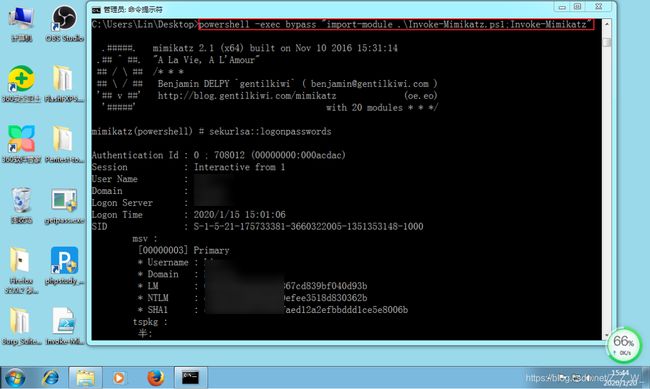This screenshot has width=650, height=389.
Task: Click the SID value 'S-1-5-21-175733381...'
Action: 308,227
